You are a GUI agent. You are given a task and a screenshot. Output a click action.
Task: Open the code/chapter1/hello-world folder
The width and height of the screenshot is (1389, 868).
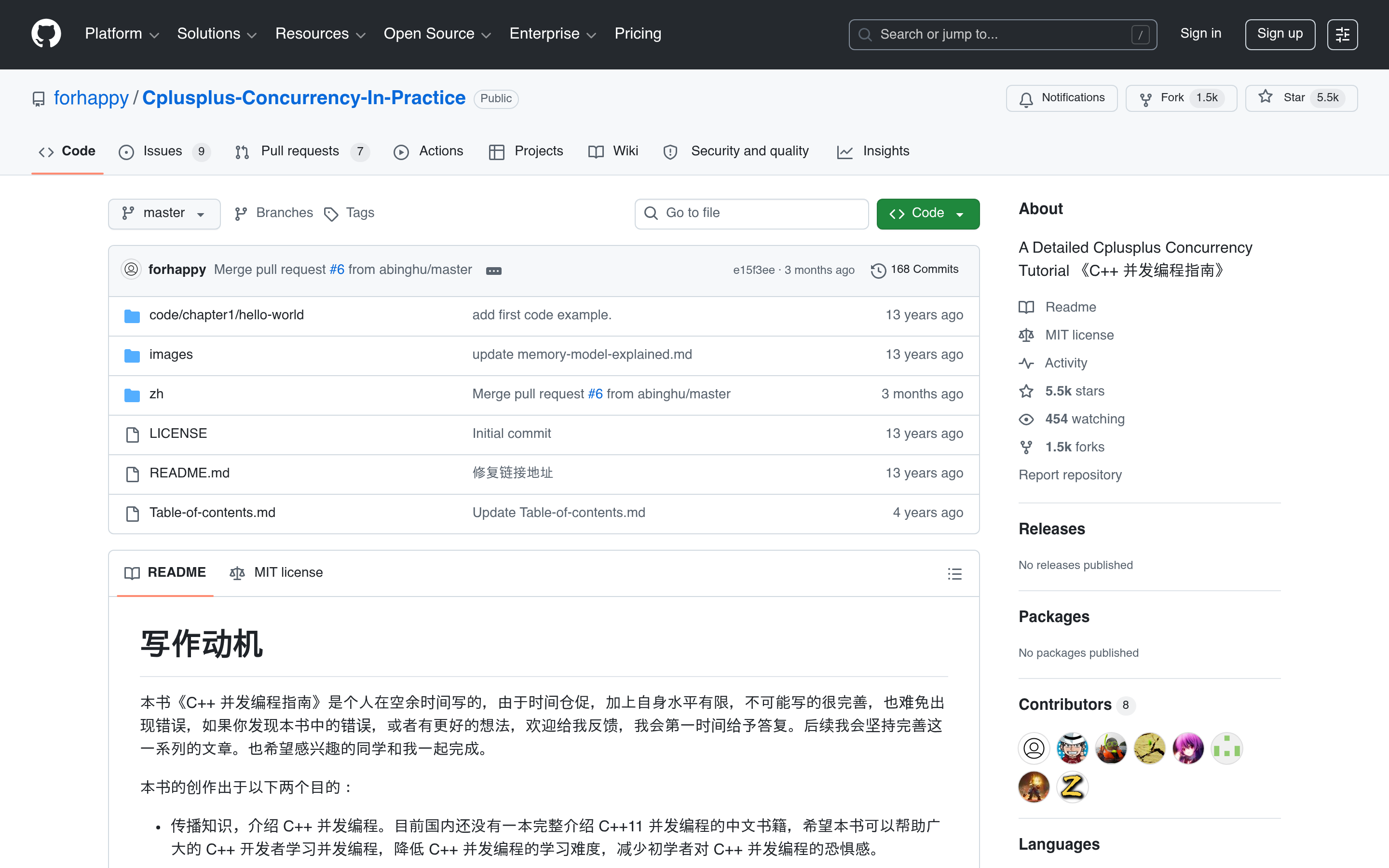(x=227, y=315)
